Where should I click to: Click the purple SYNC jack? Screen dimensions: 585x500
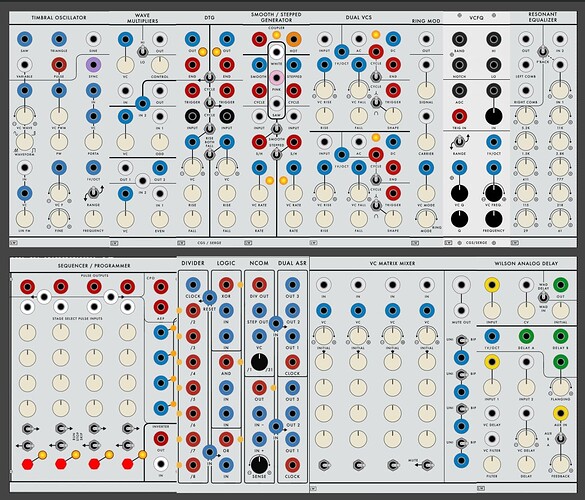click(x=93, y=65)
